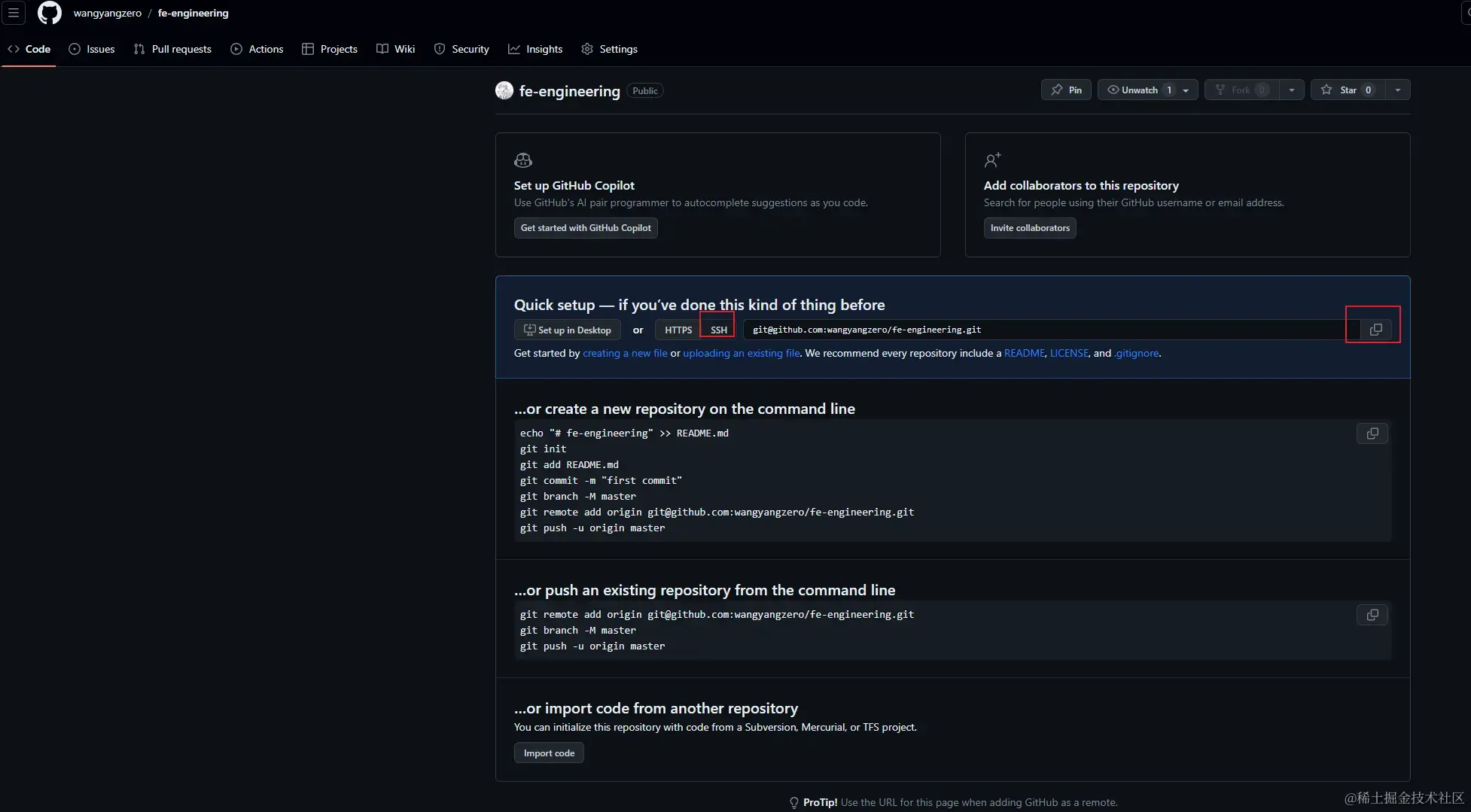Click the 'git init' command line
1471x812 pixels.
point(544,449)
